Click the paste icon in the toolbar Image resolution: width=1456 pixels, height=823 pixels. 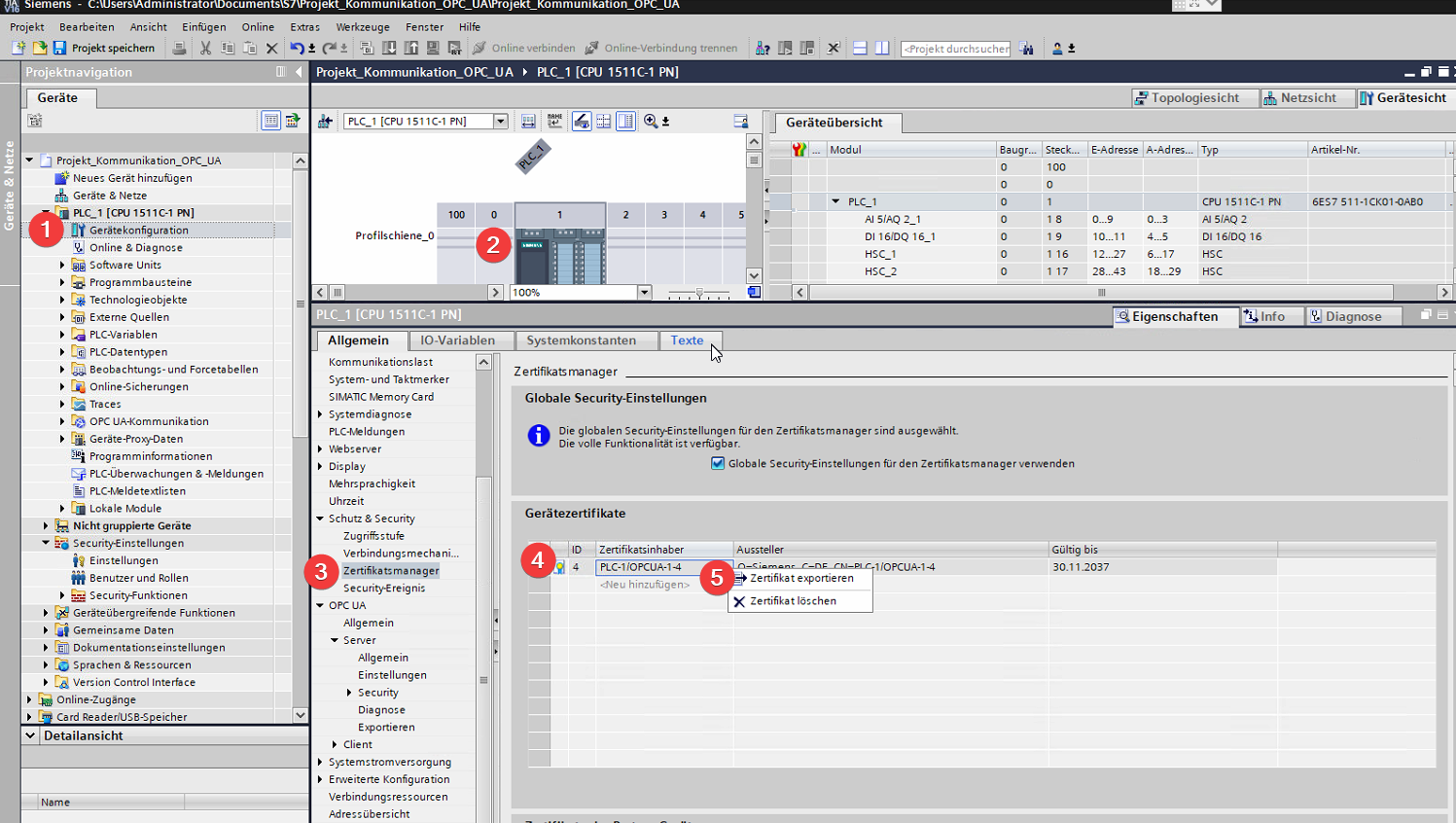tap(250, 48)
